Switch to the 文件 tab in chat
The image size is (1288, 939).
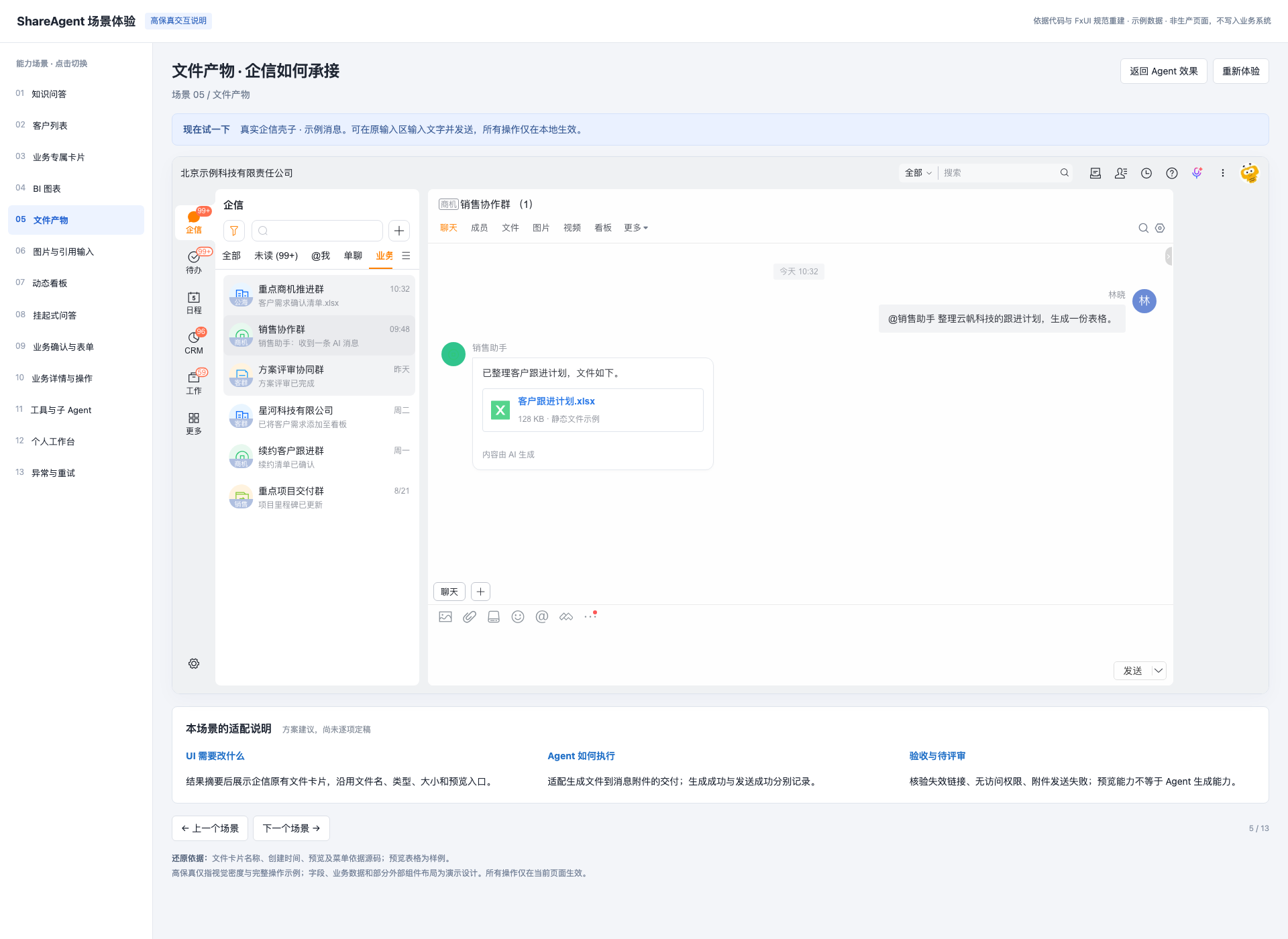point(511,228)
